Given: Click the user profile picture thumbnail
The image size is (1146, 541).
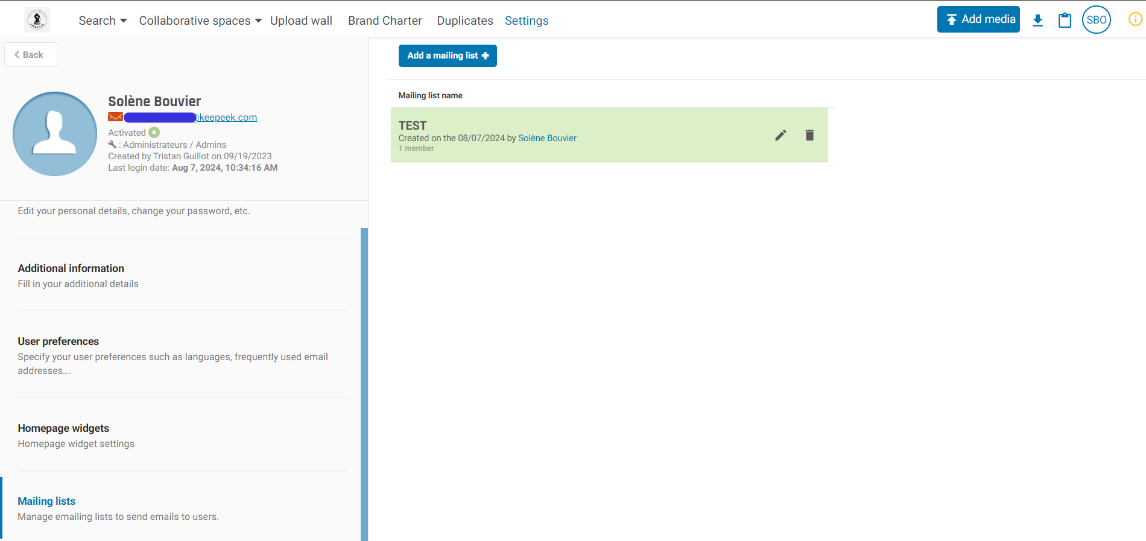Looking at the screenshot, I should pos(55,134).
